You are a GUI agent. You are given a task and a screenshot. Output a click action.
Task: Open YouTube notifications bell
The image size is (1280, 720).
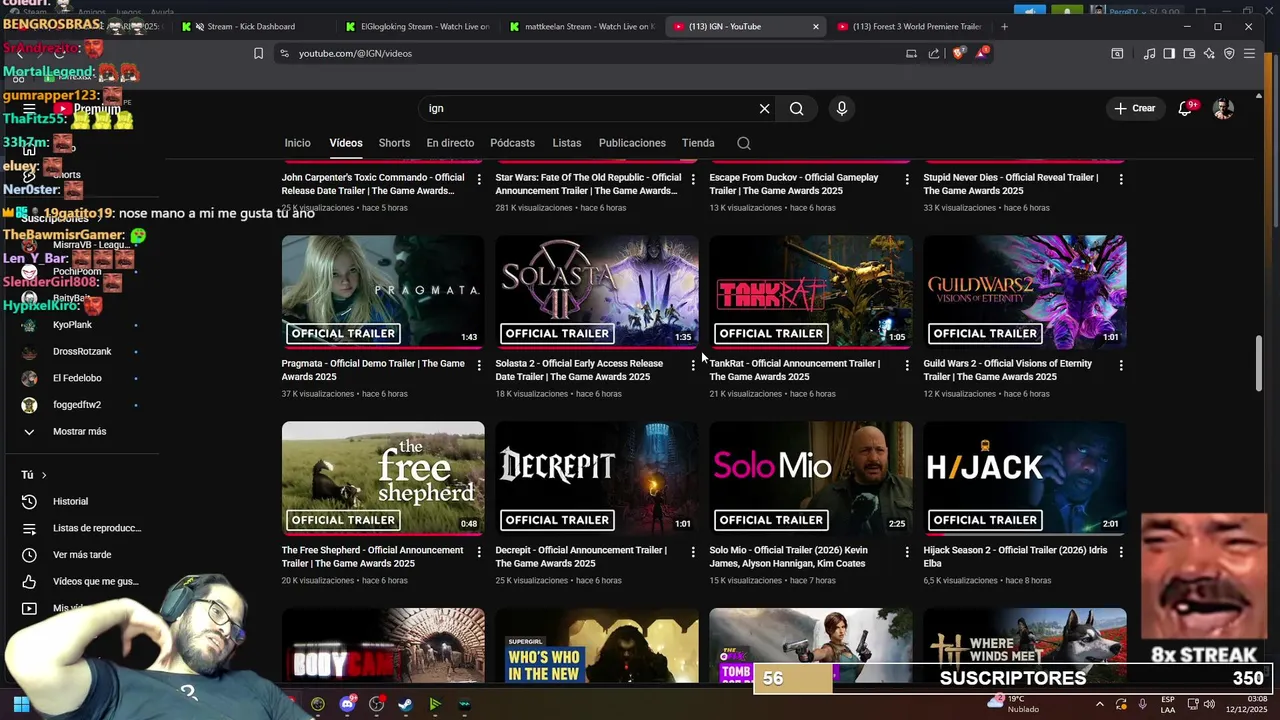[1185, 108]
